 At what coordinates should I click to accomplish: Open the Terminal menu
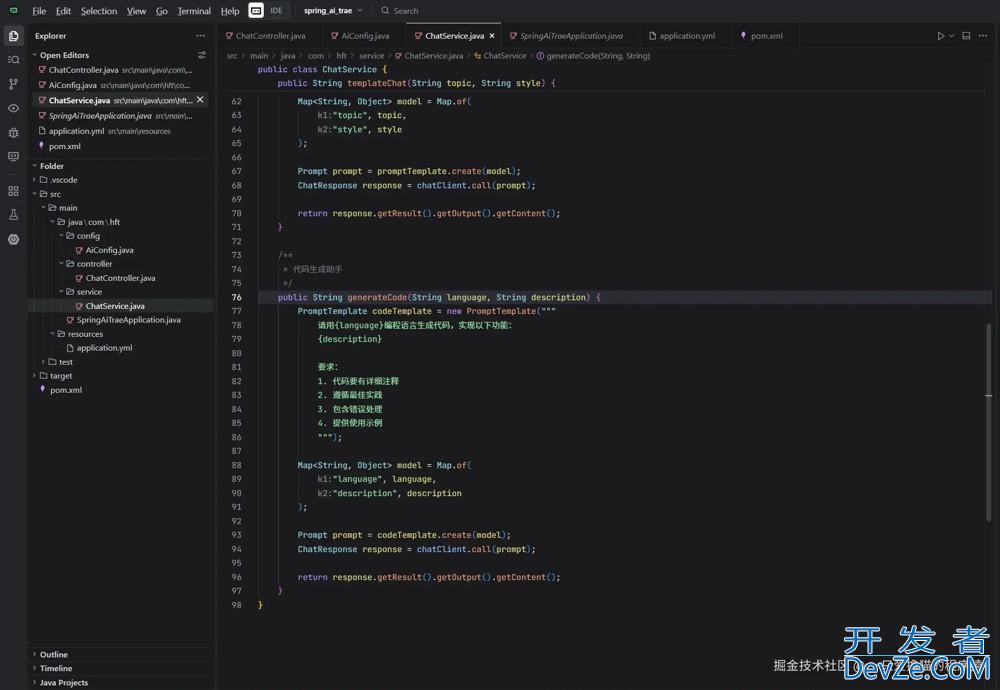194,11
